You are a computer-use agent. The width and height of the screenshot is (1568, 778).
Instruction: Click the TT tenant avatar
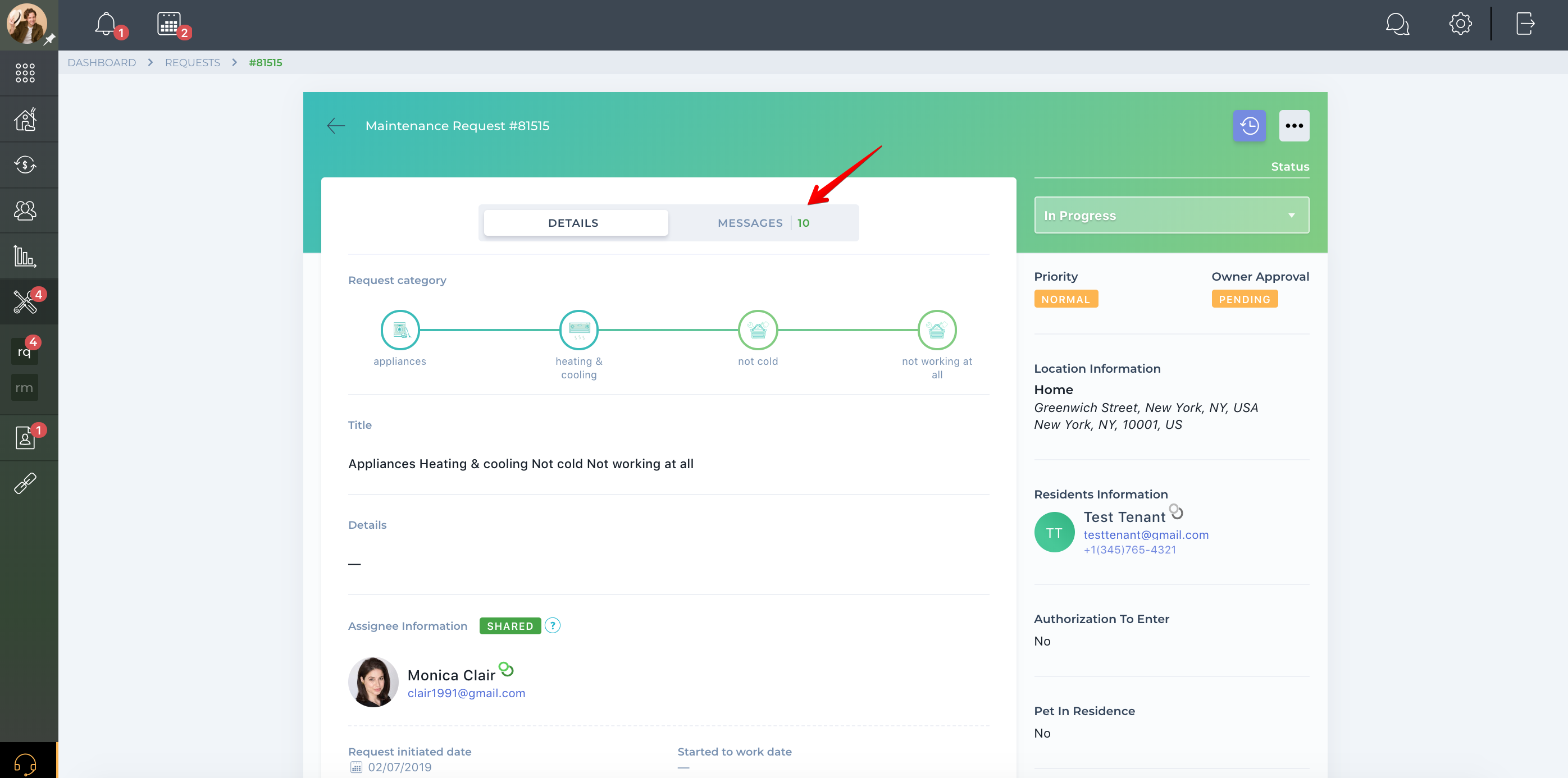pos(1054,532)
